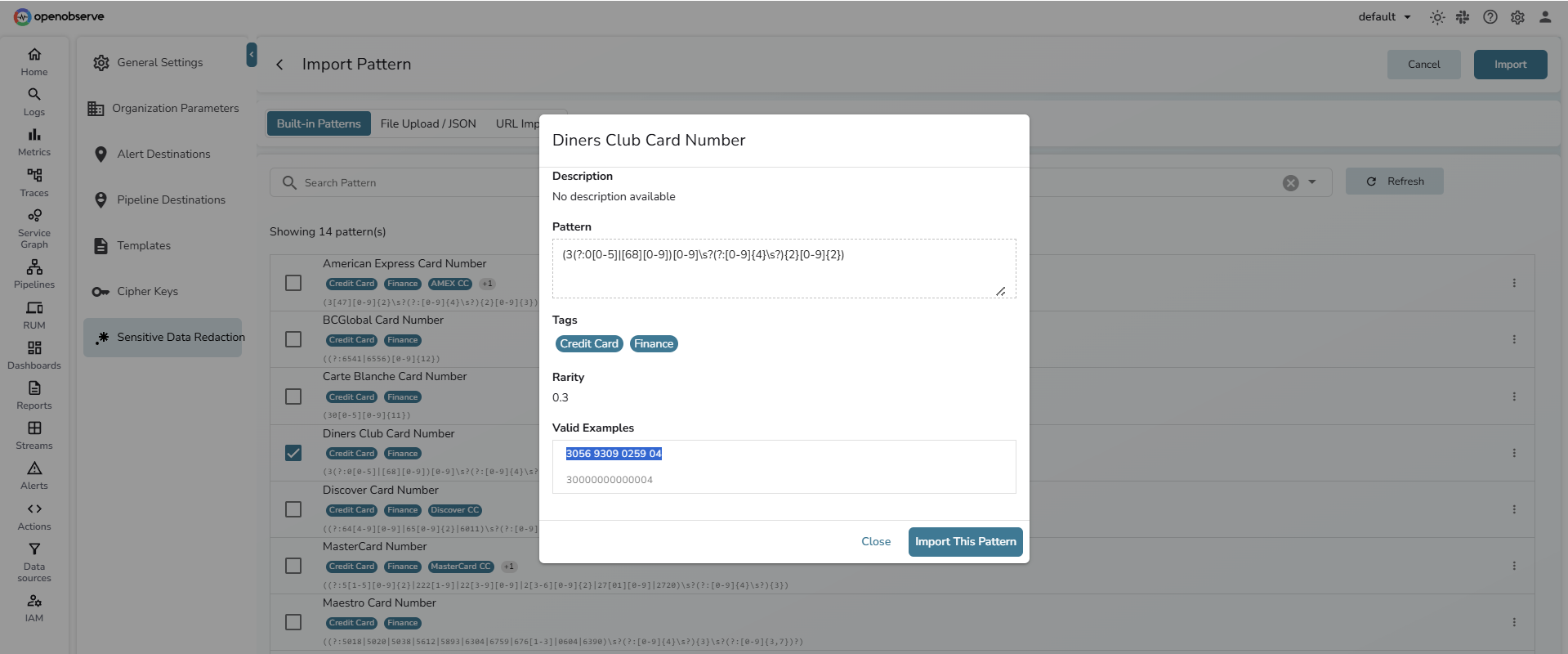
Task: Close the Diners Club pattern dialog
Action: [875, 541]
